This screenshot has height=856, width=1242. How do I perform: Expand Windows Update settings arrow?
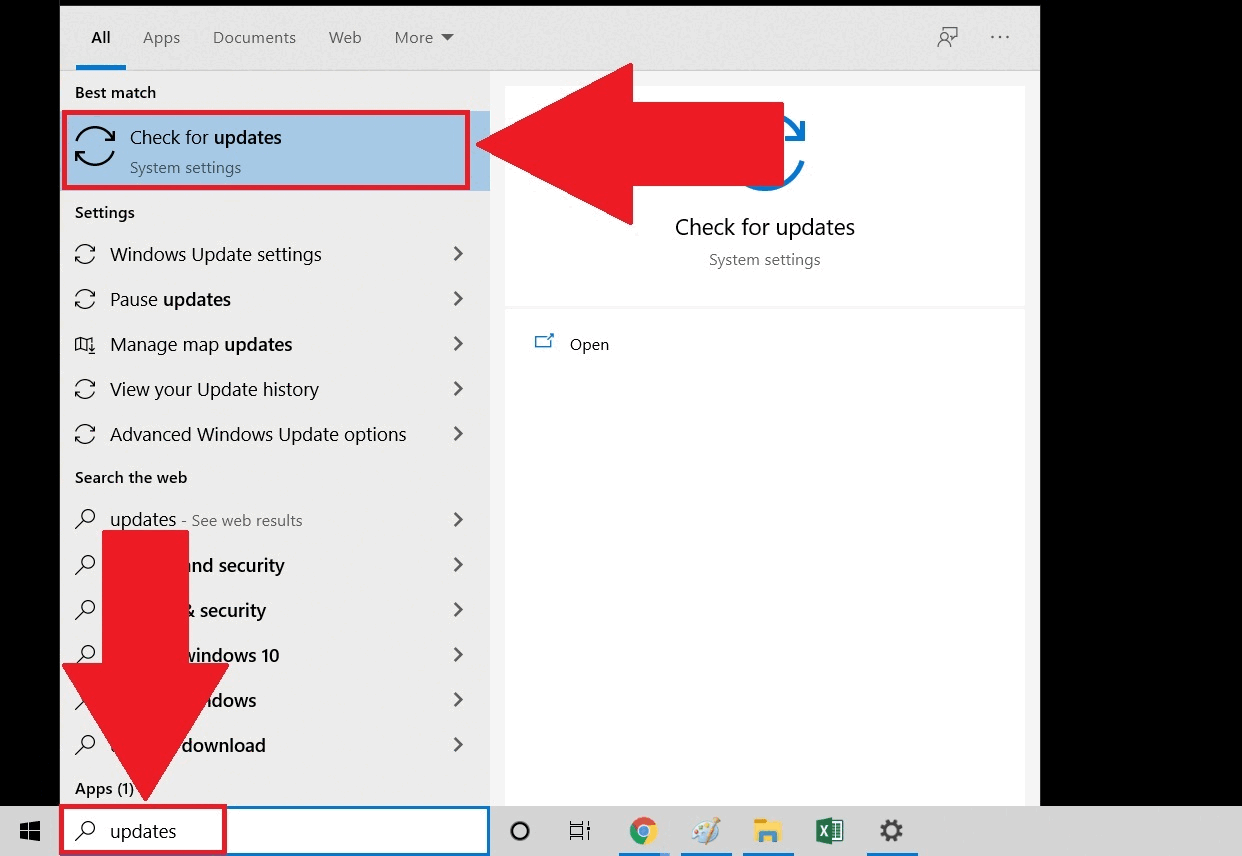[x=458, y=254]
